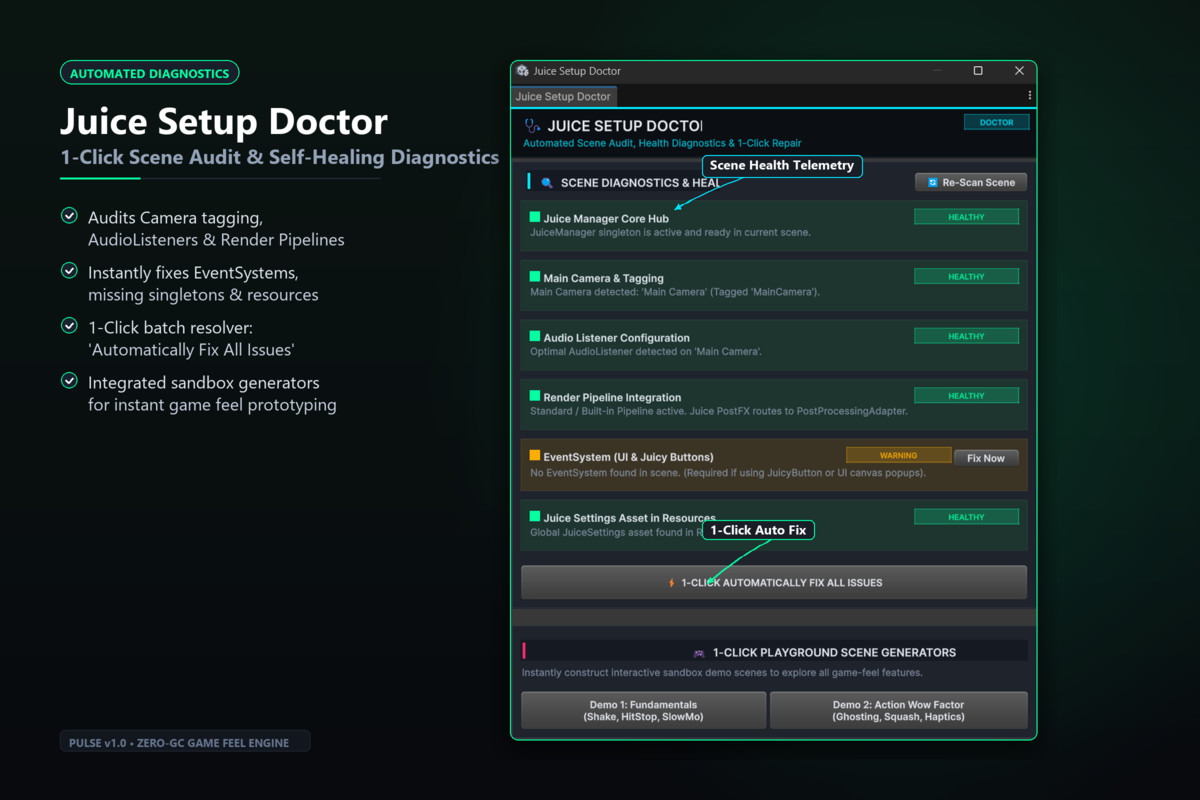Select the 'Main Camera & Tagging' row title
This screenshot has height=800, width=1200.
coord(603,278)
